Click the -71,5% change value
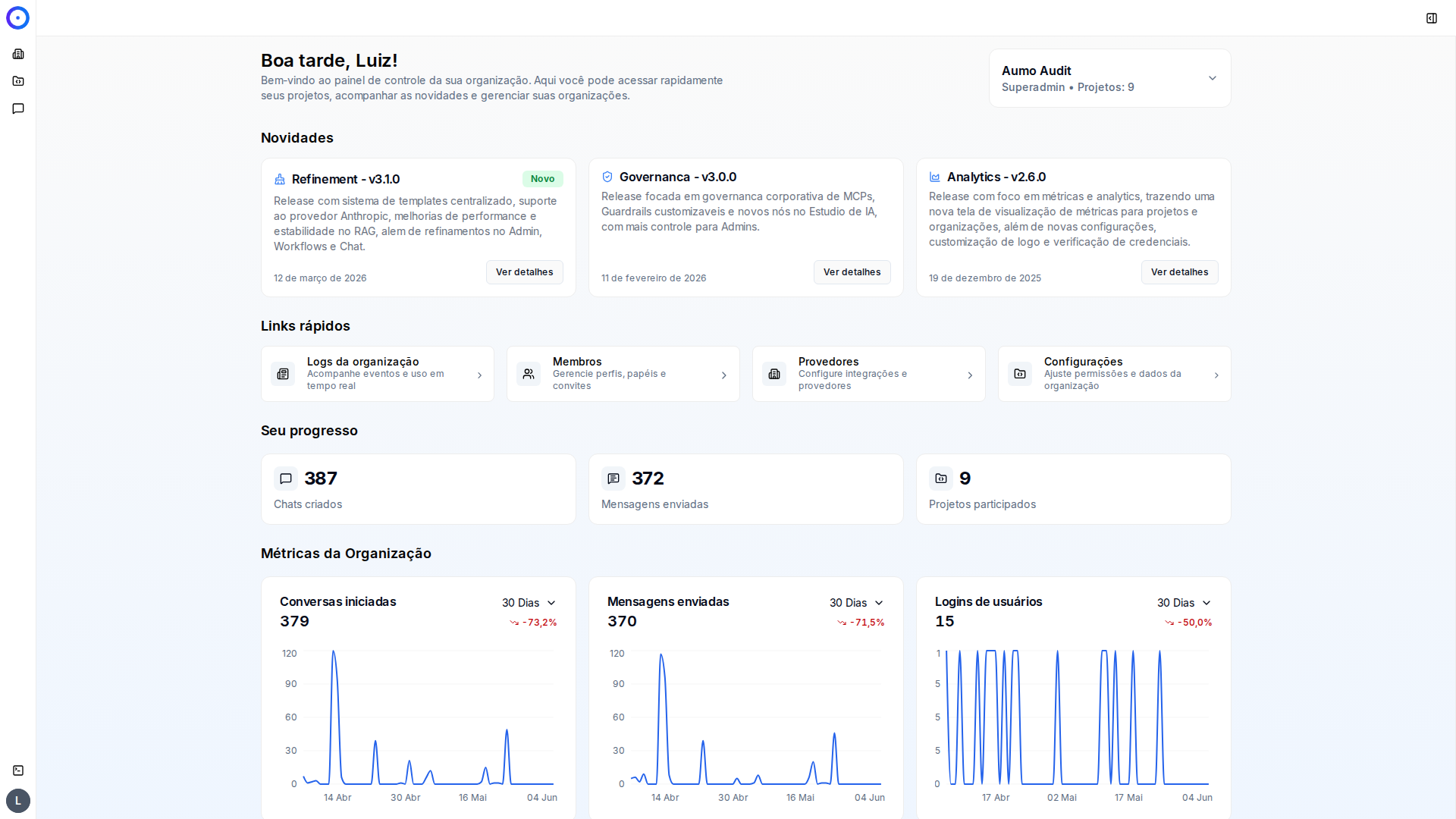This screenshot has height=819, width=1456. tap(868, 623)
